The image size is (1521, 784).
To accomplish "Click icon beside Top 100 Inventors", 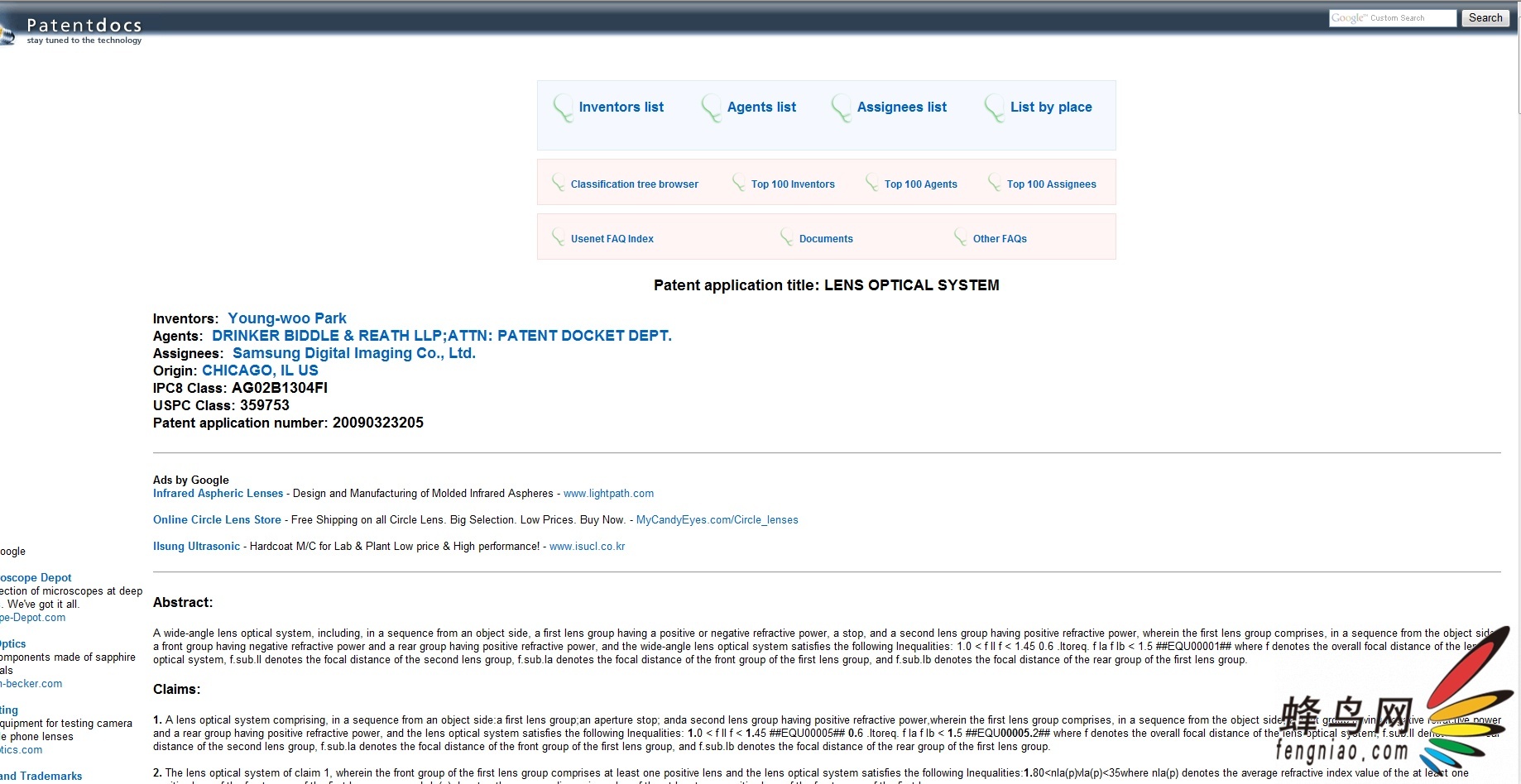I will click(x=739, y=184).
